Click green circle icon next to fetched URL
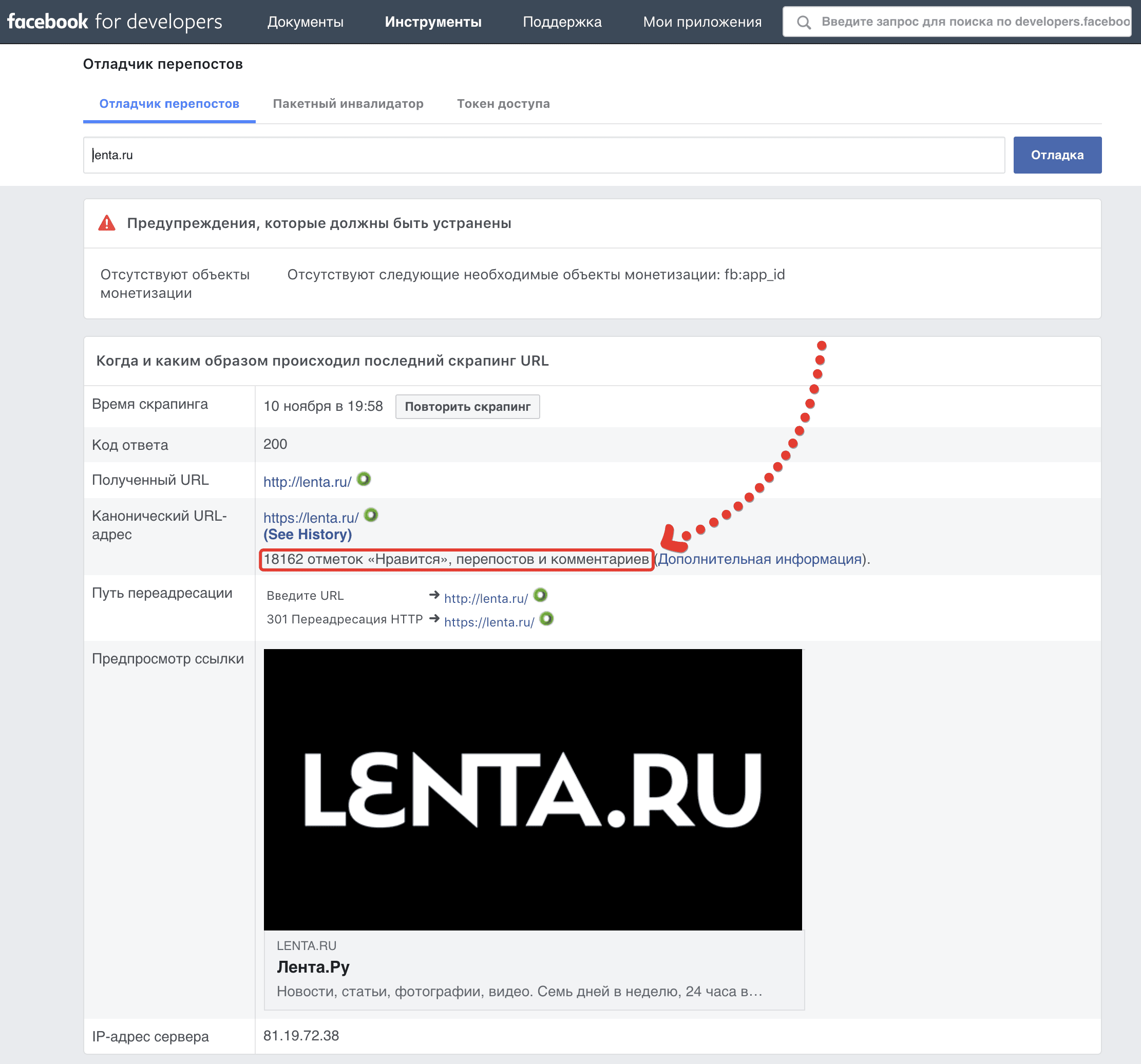Viewport: 1141px width, 1064px height. click(x=364, y=479)
